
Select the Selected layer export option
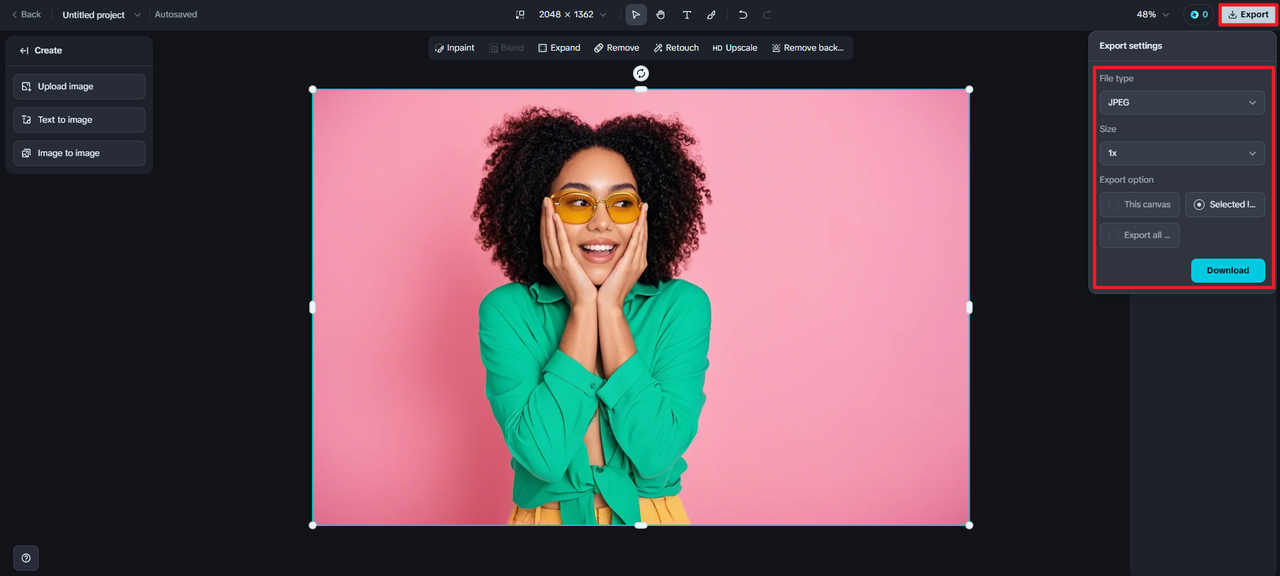(x=1225, y=205)
